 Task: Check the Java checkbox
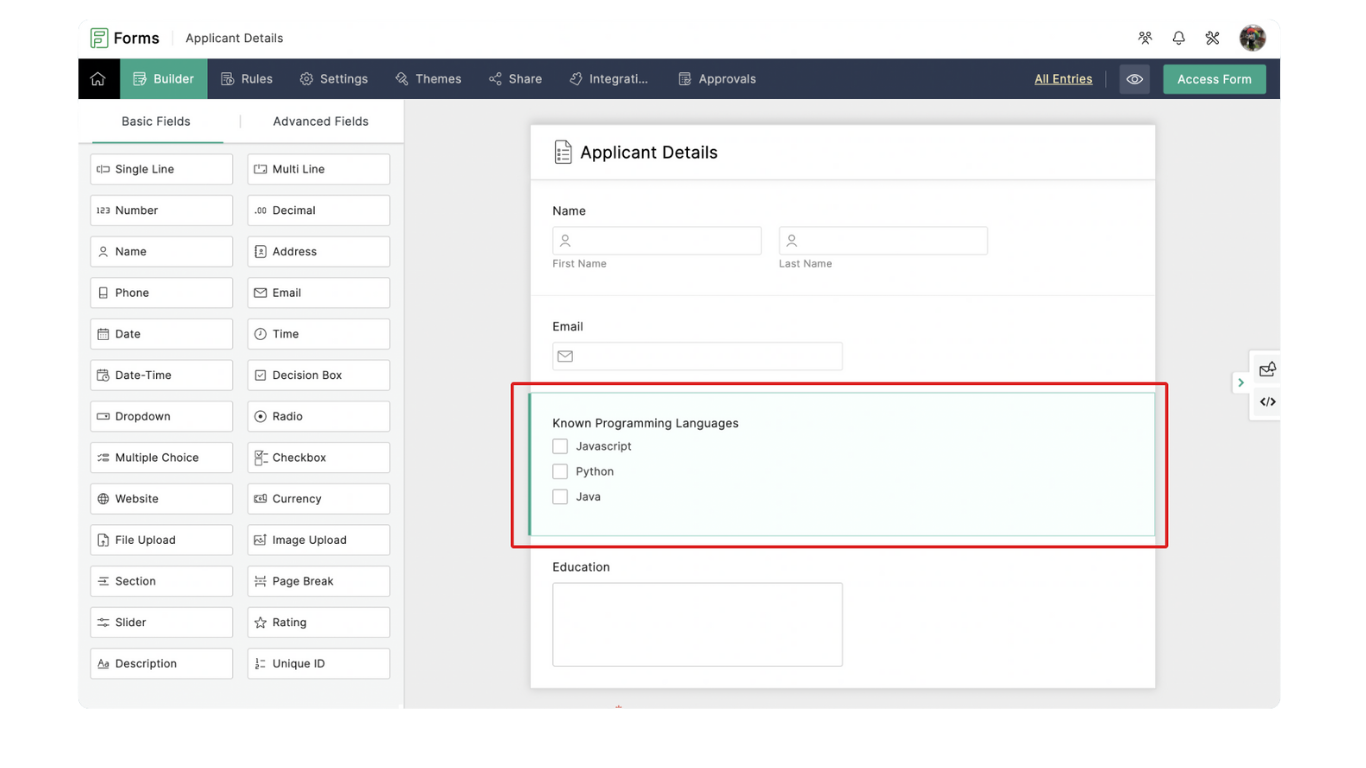click(x=560, y=496)
